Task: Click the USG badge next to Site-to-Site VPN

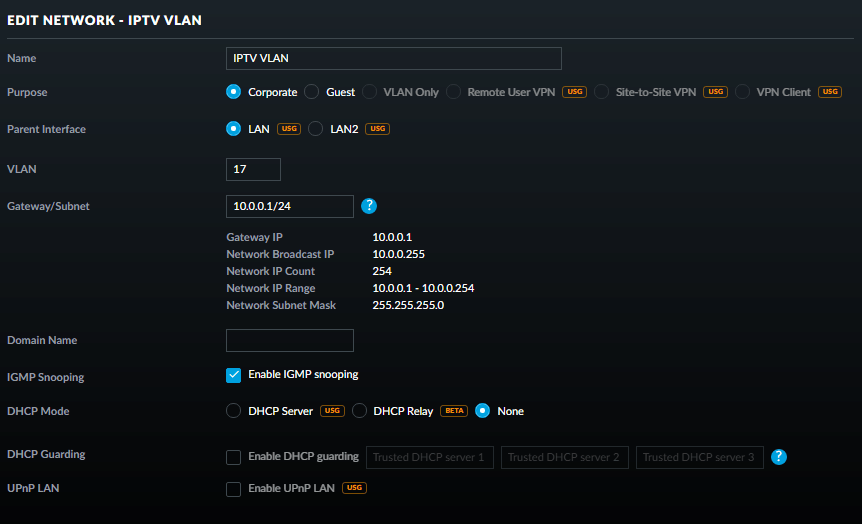Action: coord(715,92)
